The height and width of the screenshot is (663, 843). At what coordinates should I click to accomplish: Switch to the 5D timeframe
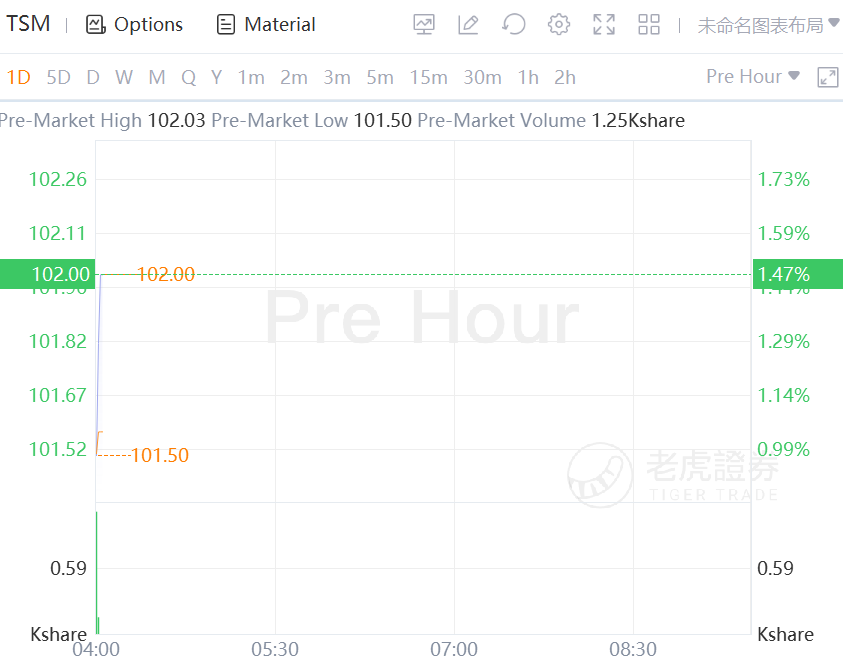[58, 77]
